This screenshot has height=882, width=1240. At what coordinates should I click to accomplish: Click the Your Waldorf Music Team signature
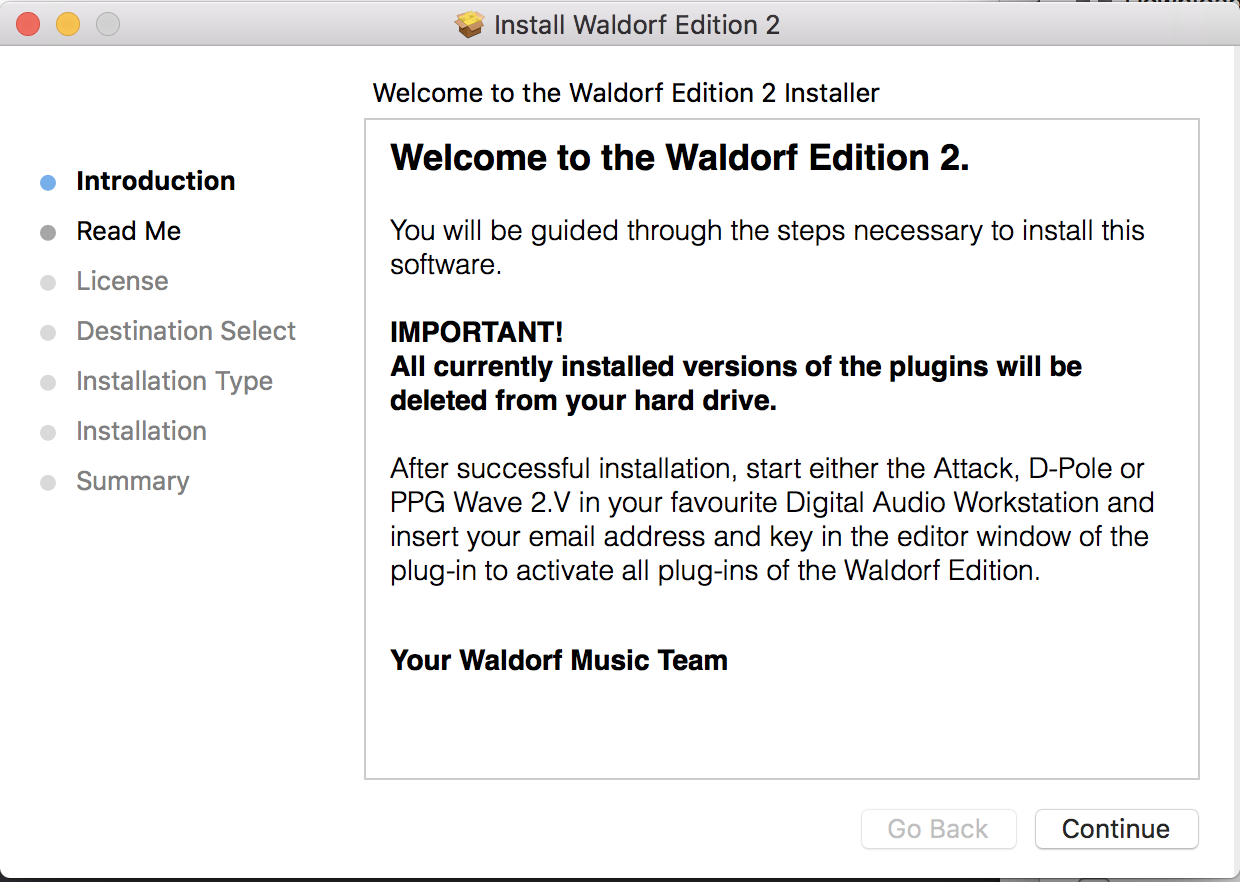click(x=559, y=660)
